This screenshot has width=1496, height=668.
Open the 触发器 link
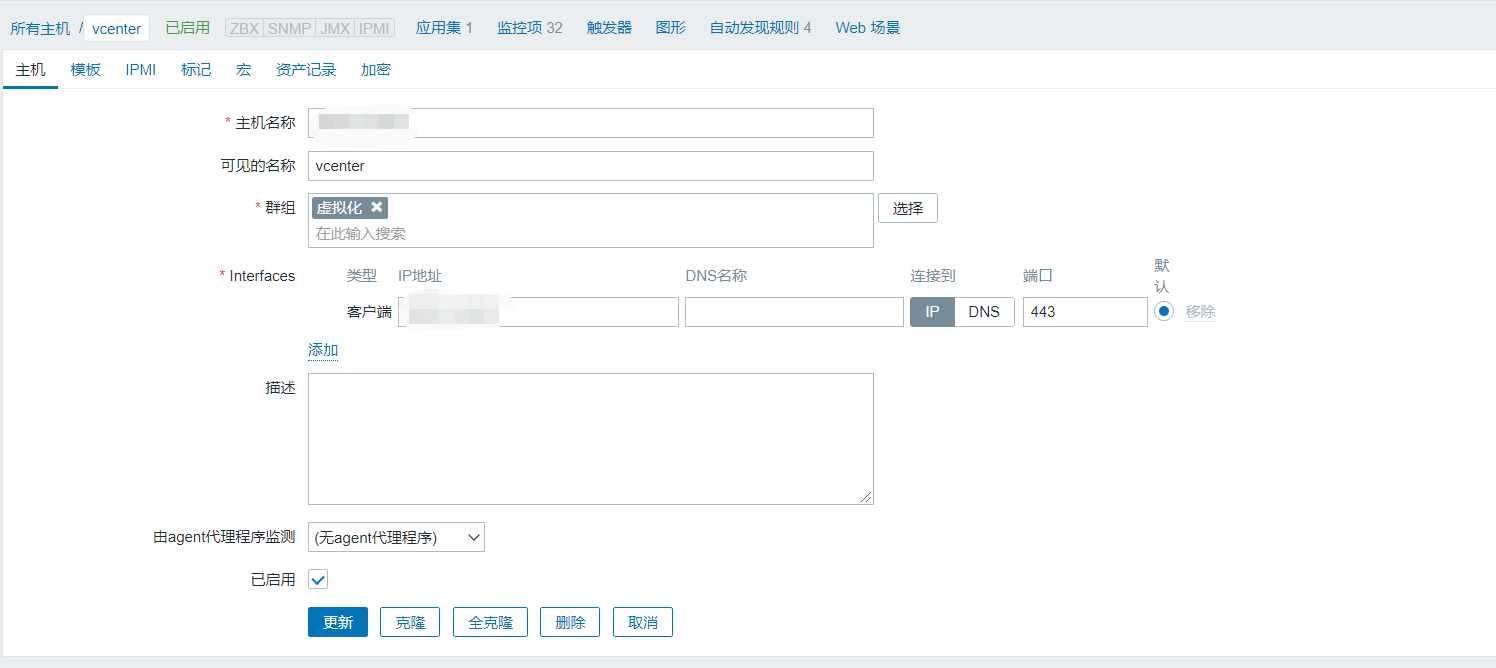(x=609, y=28)
